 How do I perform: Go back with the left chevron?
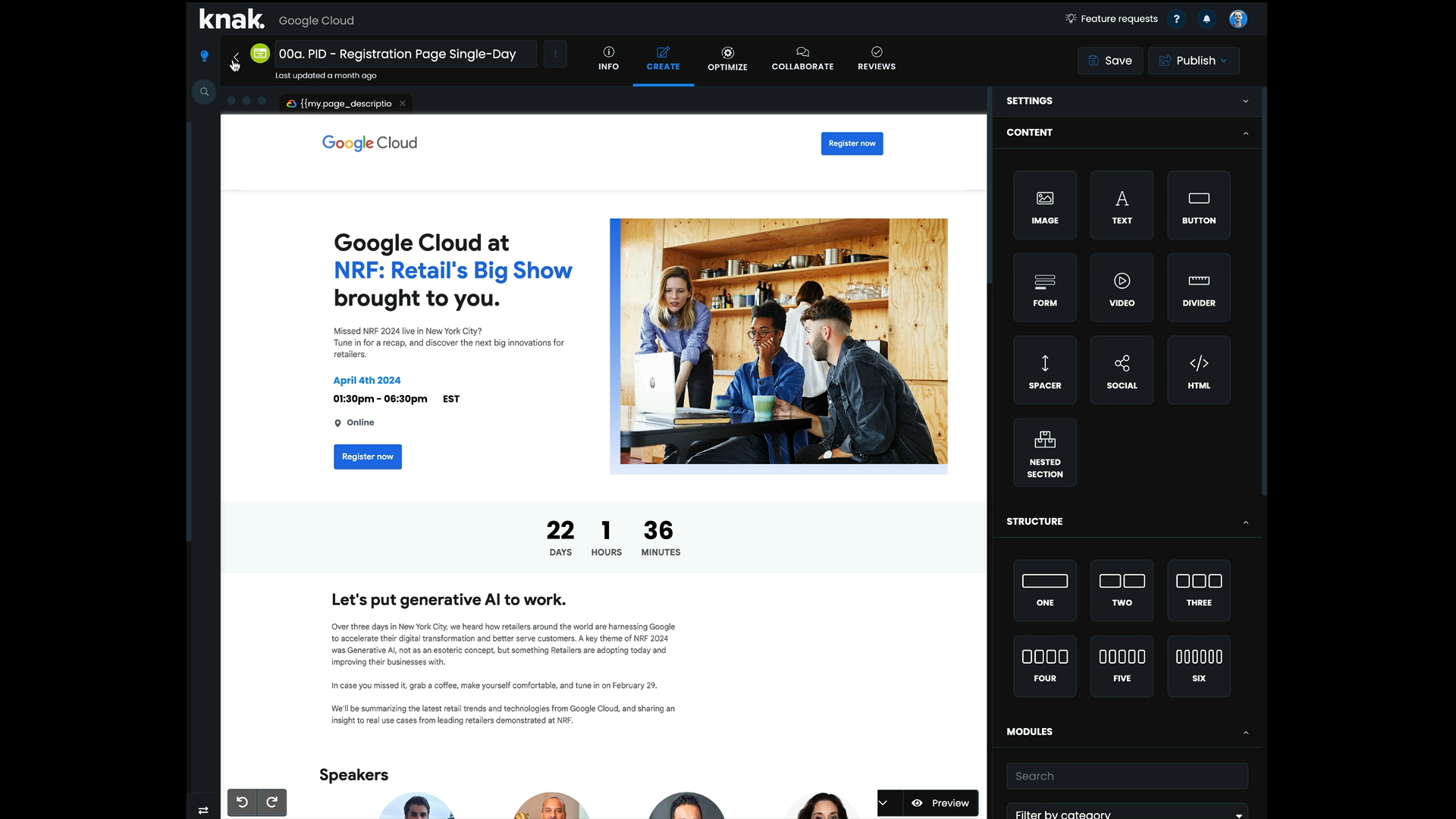(236, 56)
